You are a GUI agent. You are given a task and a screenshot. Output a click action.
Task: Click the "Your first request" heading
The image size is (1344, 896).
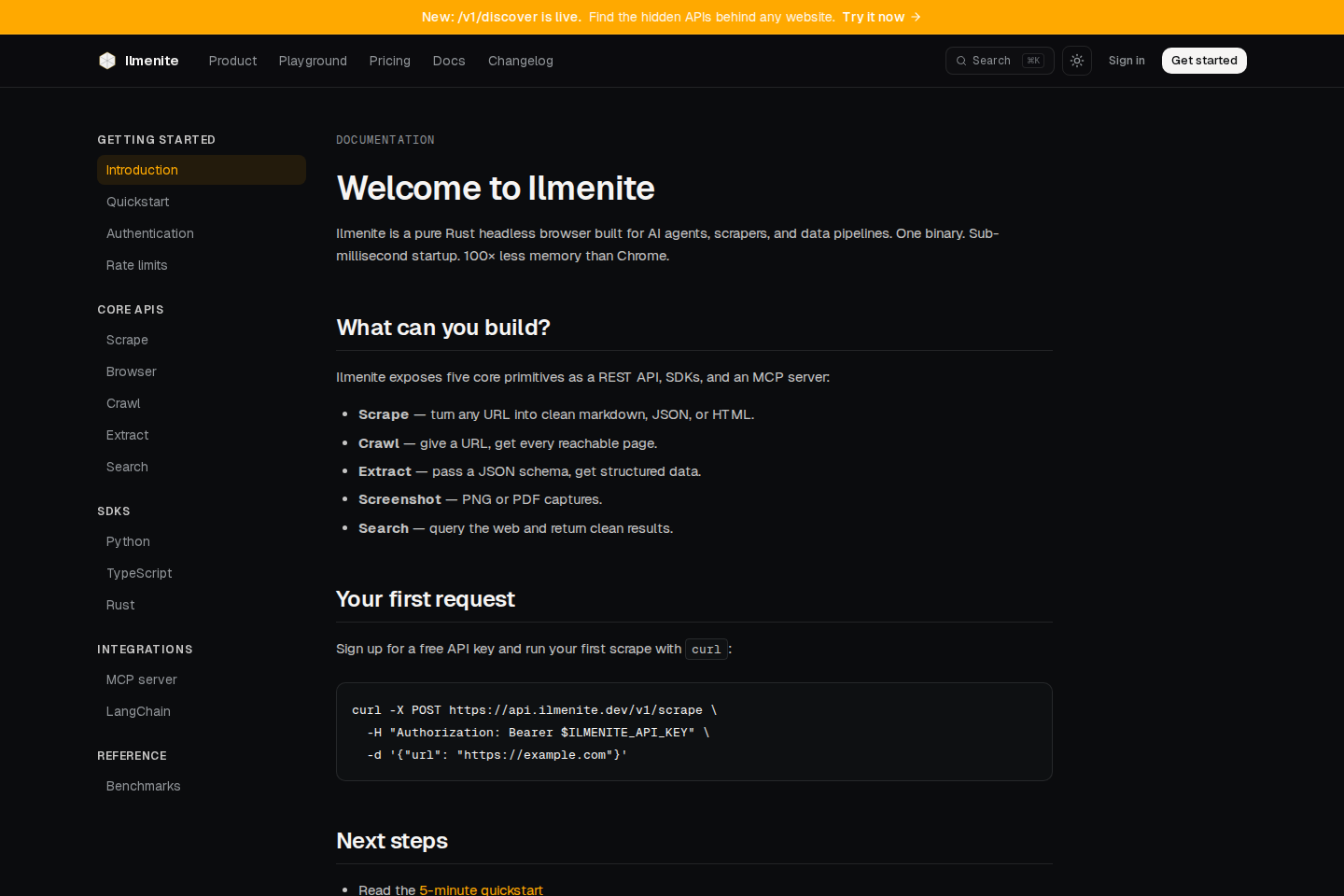[x=426, y=599]
